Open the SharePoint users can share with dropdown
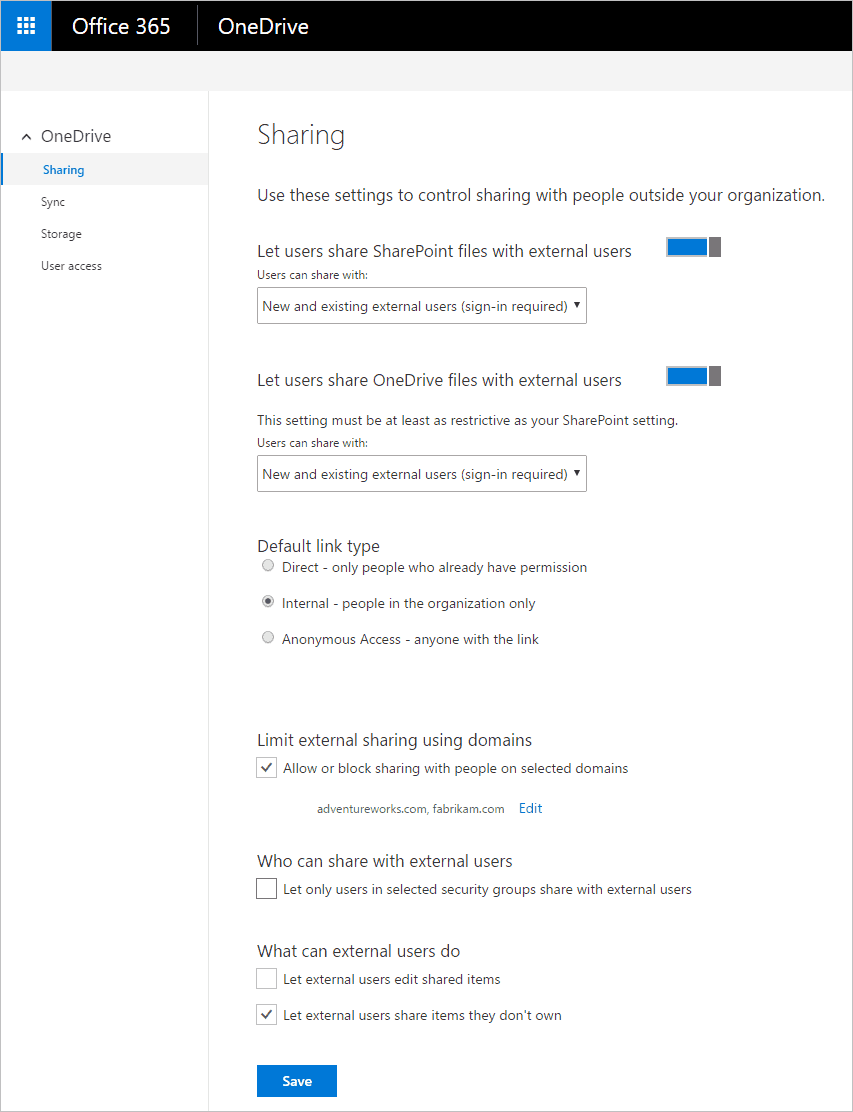The image size is (853, 1112). 421,305
